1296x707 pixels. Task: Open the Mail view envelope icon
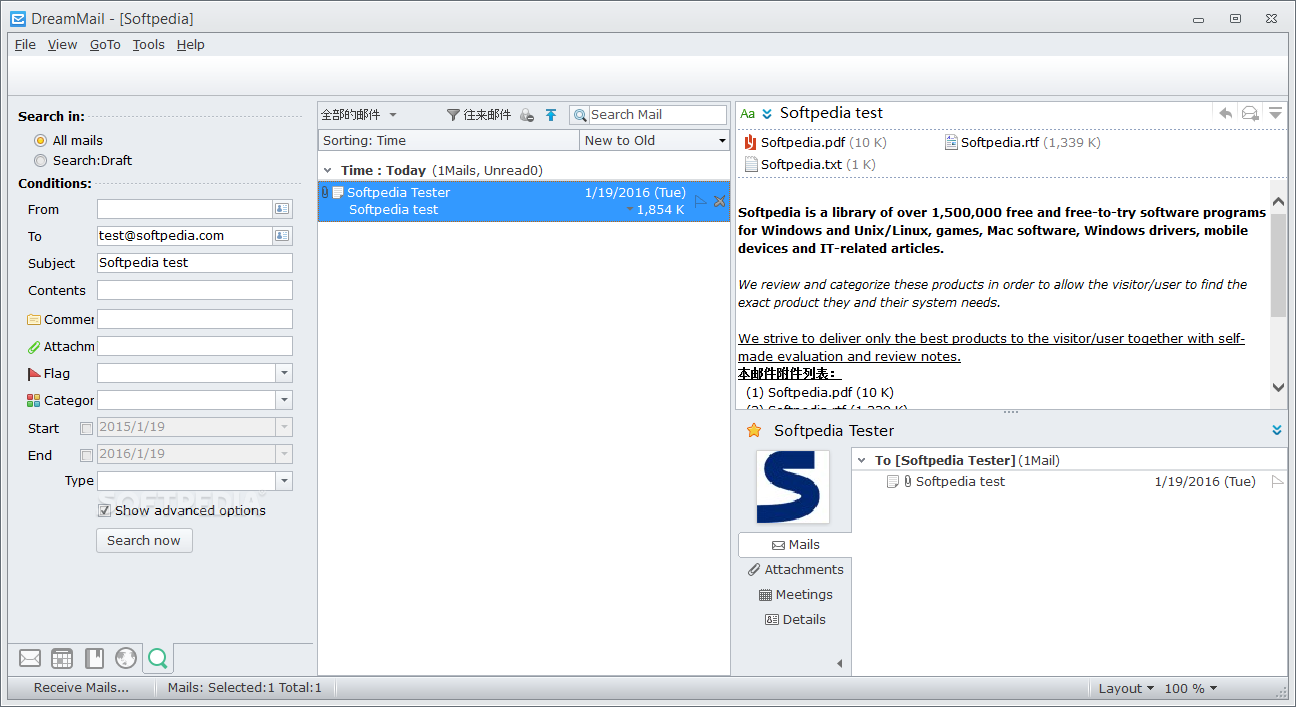[x=30, y=658]
